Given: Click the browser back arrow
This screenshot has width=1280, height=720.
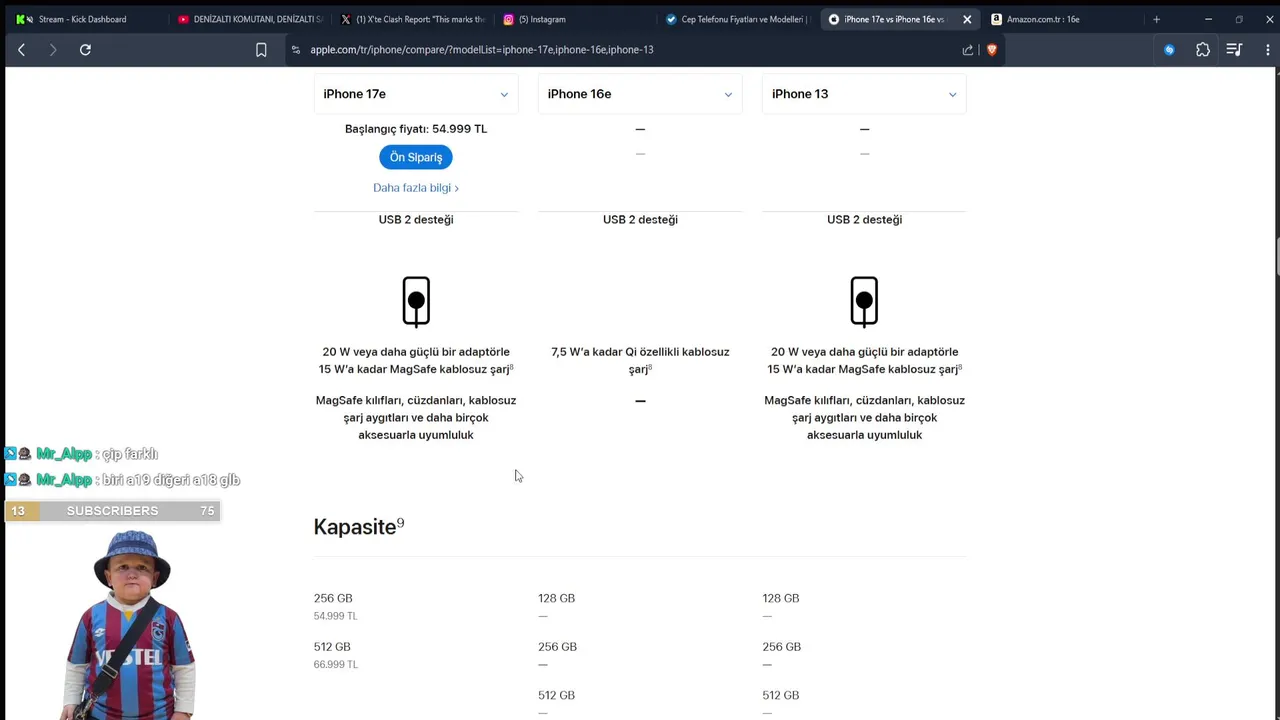Looking at the screenshot, I should pyautogui.click(x=21, y=50).
